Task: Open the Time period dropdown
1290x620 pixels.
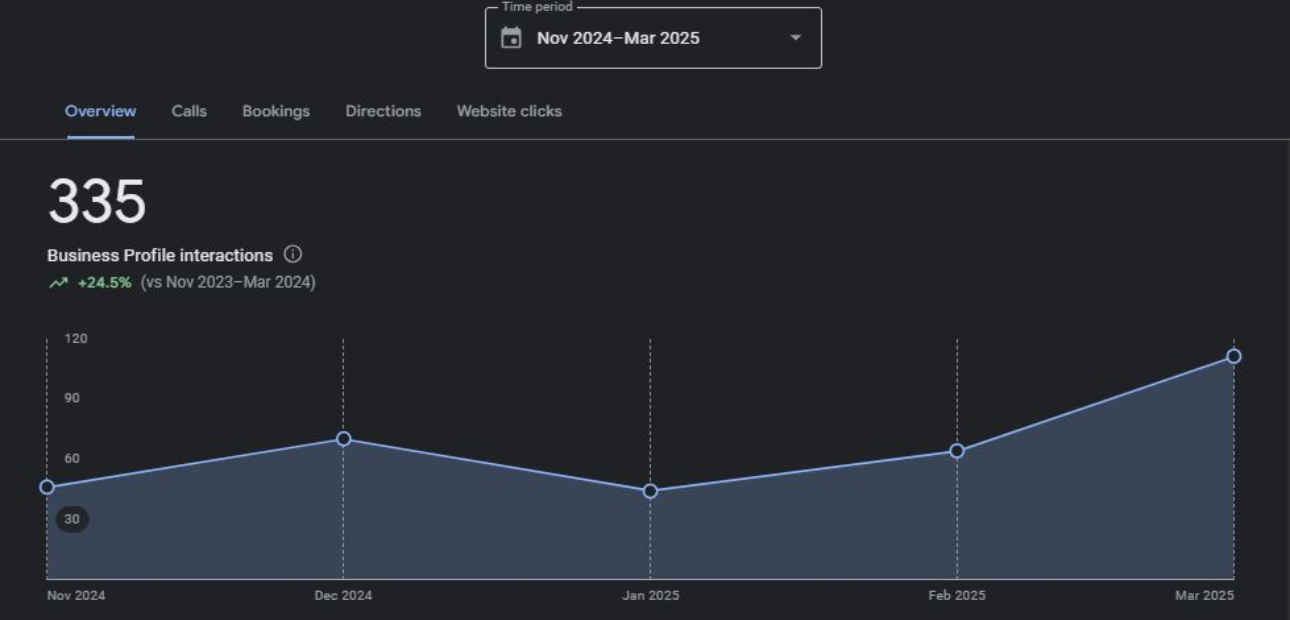Action: (653, 38)
